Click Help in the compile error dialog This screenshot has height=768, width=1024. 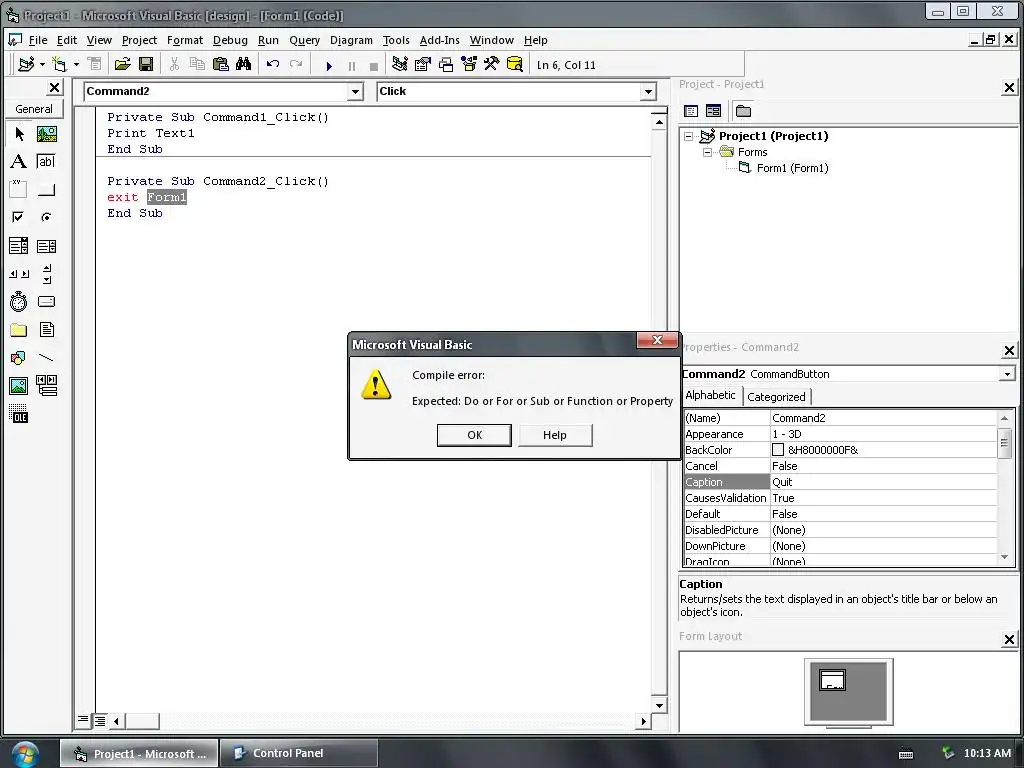point(554,435)
